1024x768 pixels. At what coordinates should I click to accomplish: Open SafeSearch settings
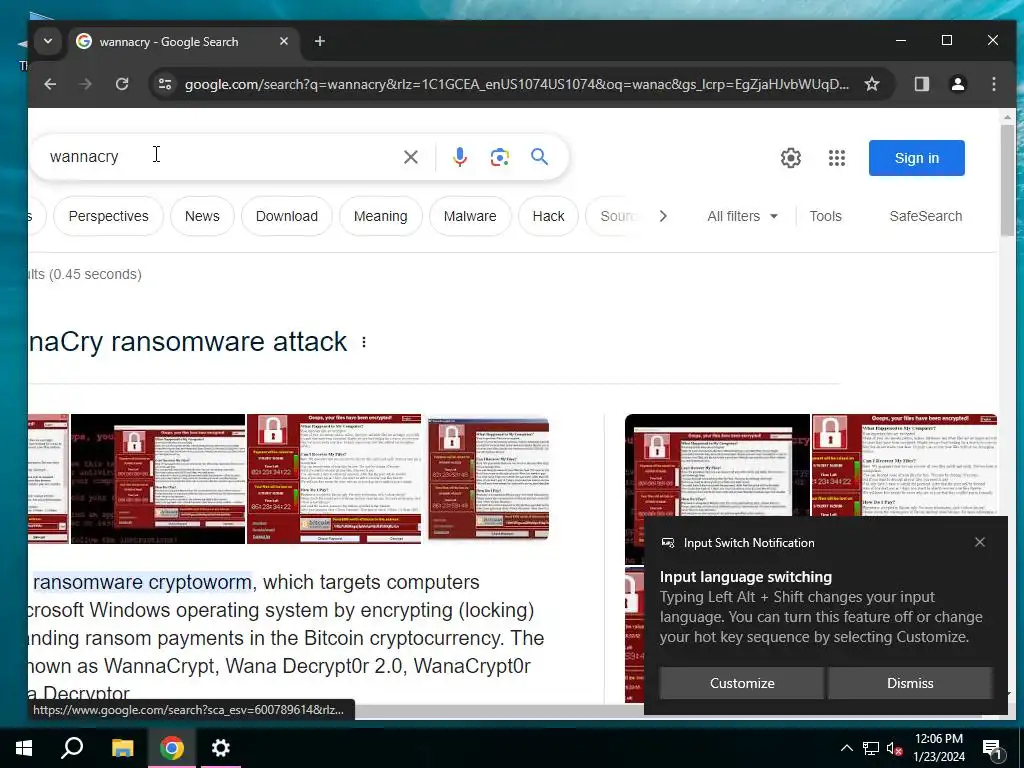(925, 216)
